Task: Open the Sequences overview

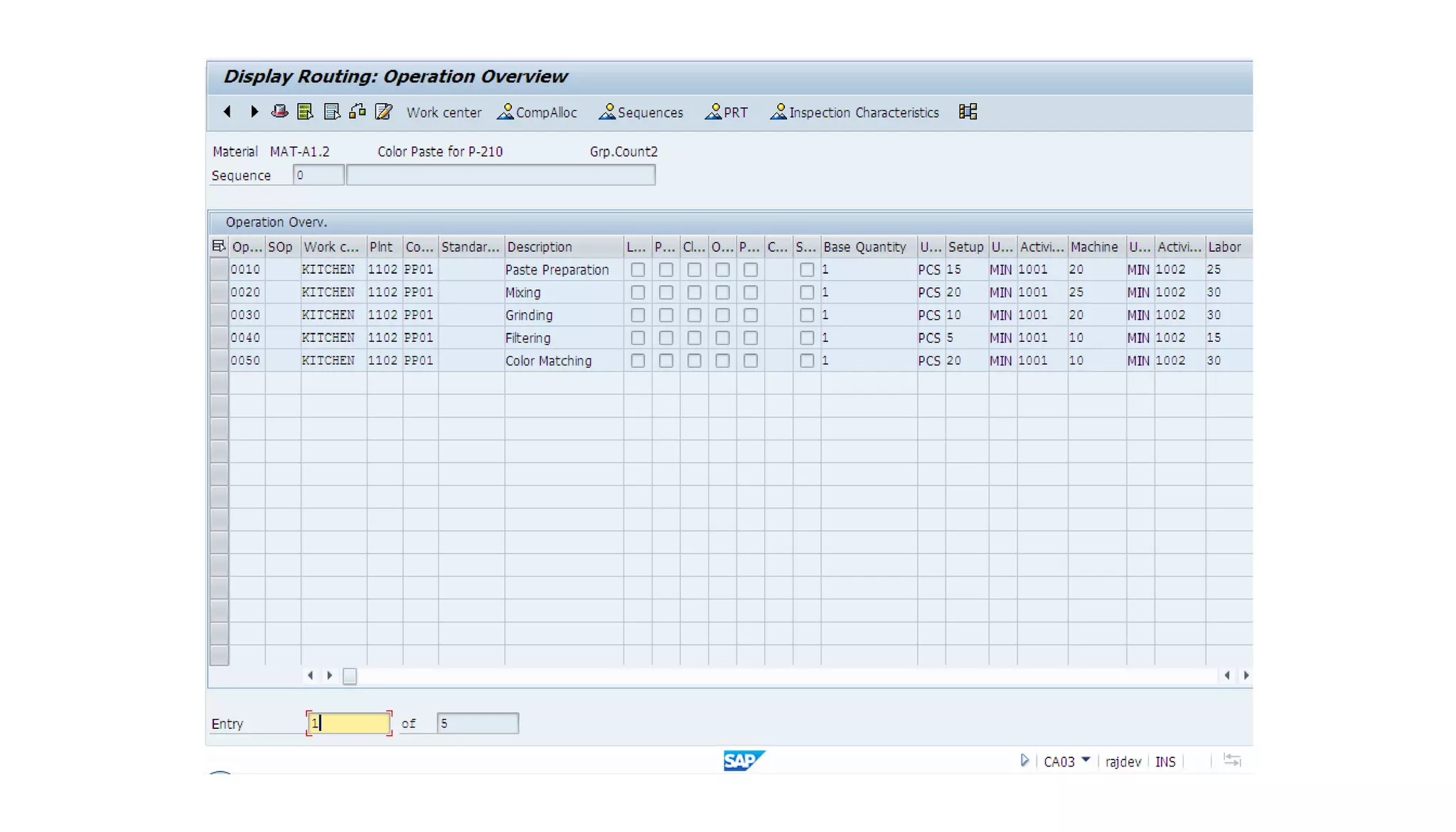Action: [x=641, y=112]
